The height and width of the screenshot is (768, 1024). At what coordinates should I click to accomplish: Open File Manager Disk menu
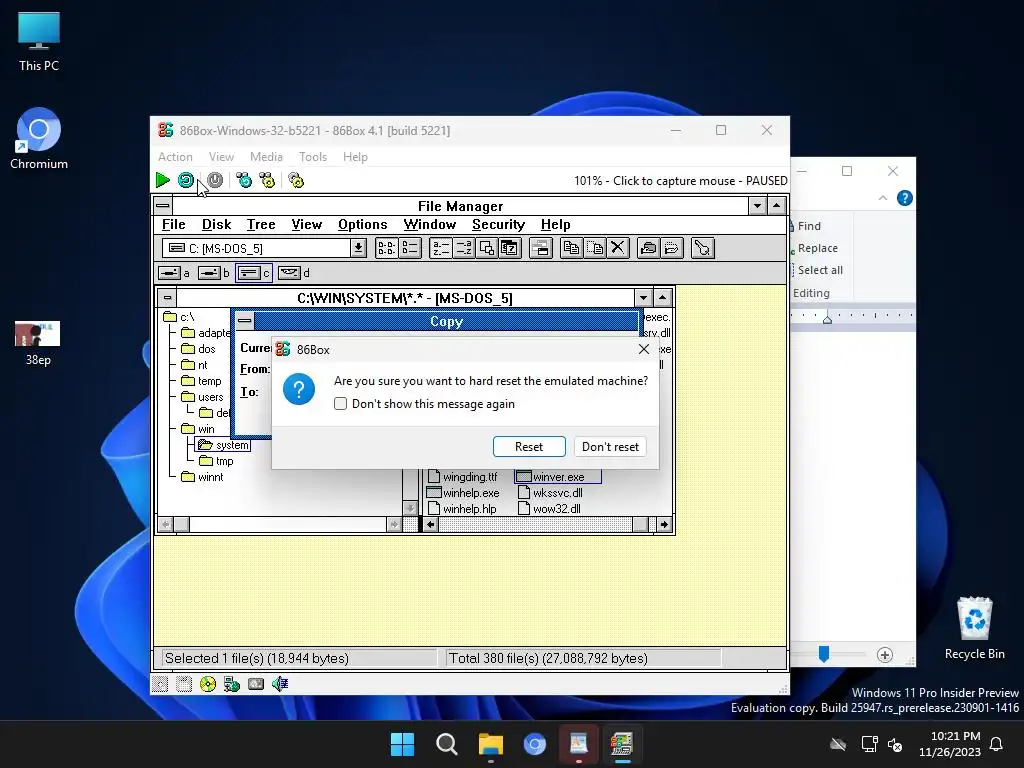216,225
